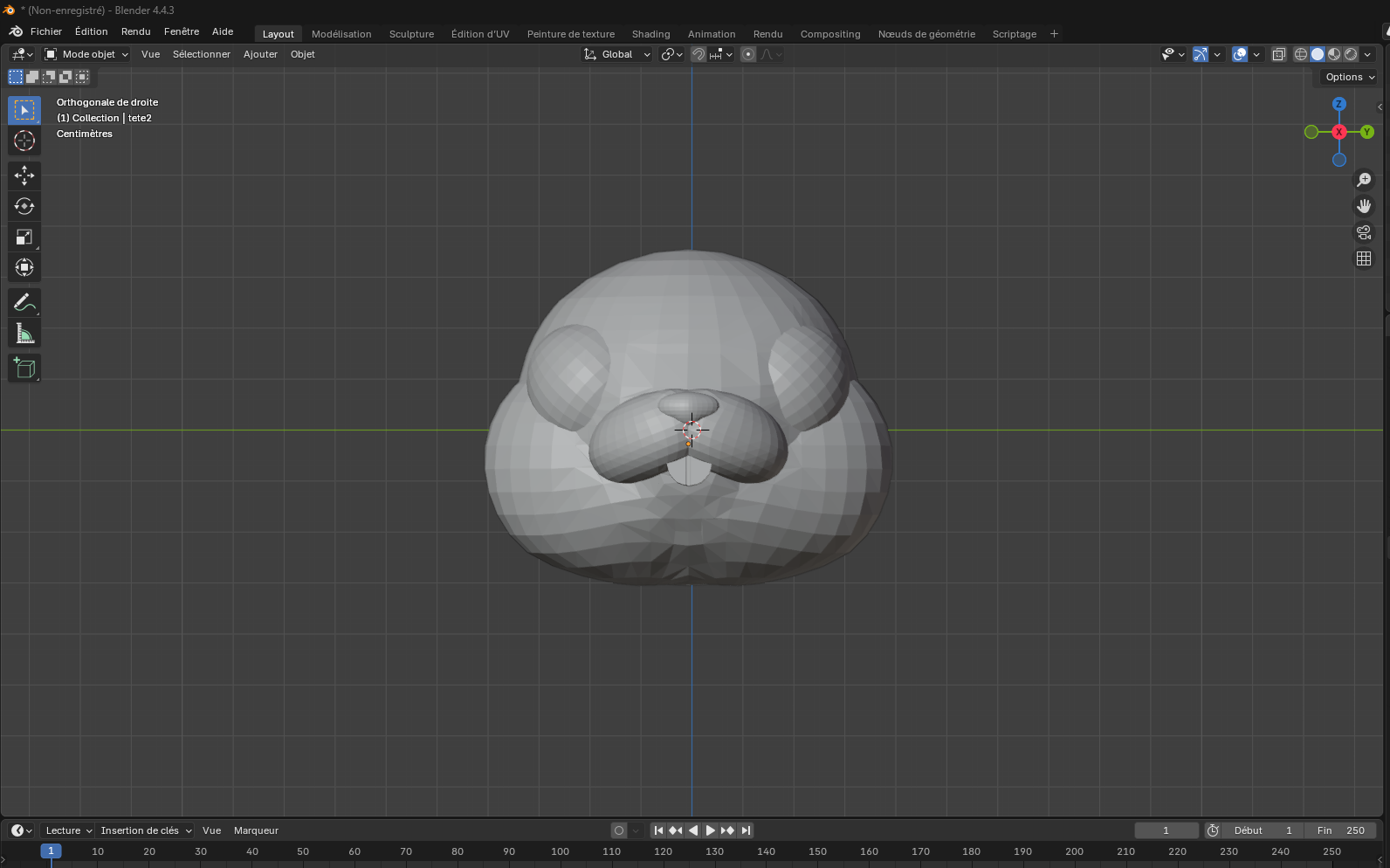Select the Move tool in toolbar
Viewport: 1390px width, 868px height.
tap(24, 176)
